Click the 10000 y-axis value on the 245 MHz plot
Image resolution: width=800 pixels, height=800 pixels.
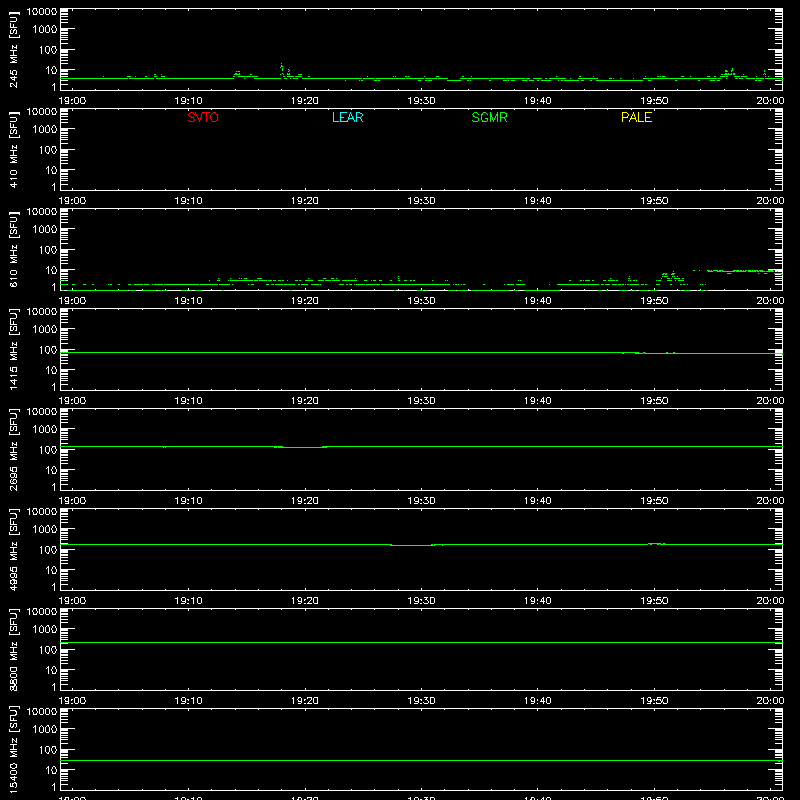42,12
